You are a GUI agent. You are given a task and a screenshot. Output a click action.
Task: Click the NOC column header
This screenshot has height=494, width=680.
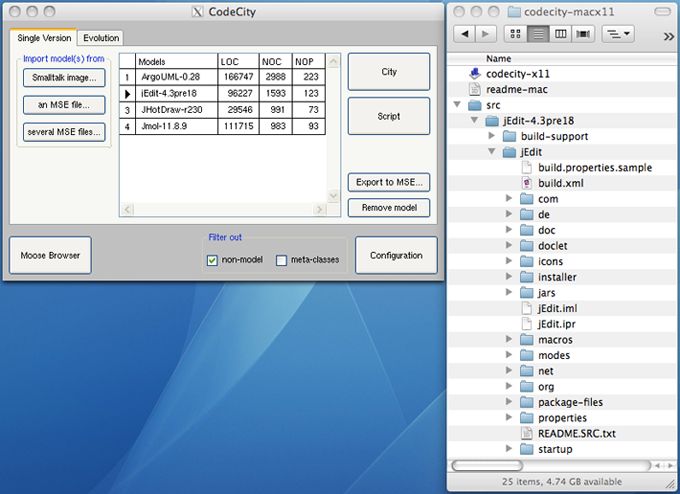coord(276,62)
